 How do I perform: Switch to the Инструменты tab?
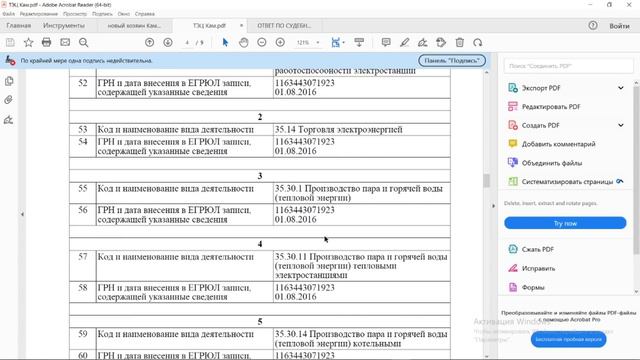point(64,26)
